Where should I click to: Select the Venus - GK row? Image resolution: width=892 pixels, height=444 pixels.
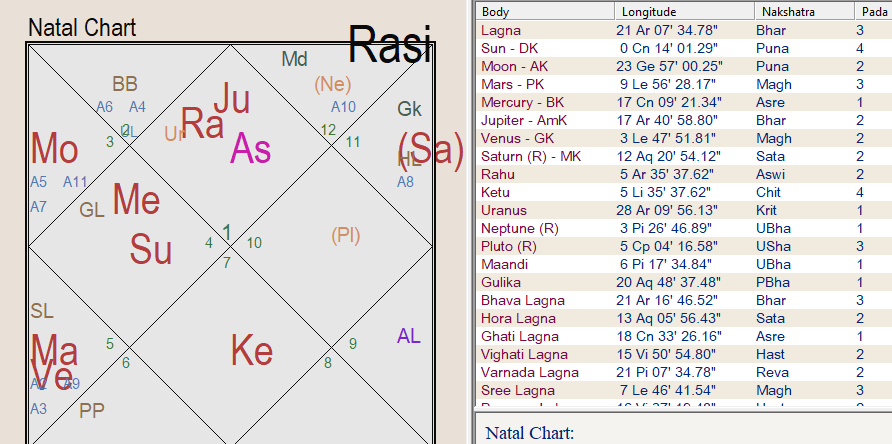point(684,138)
